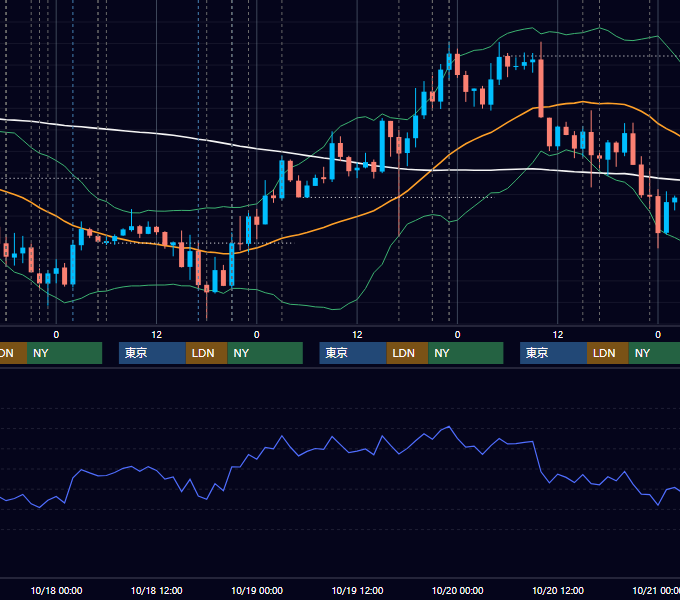Select the NY session block spanning 10/18 00:00

coord(64,353)
